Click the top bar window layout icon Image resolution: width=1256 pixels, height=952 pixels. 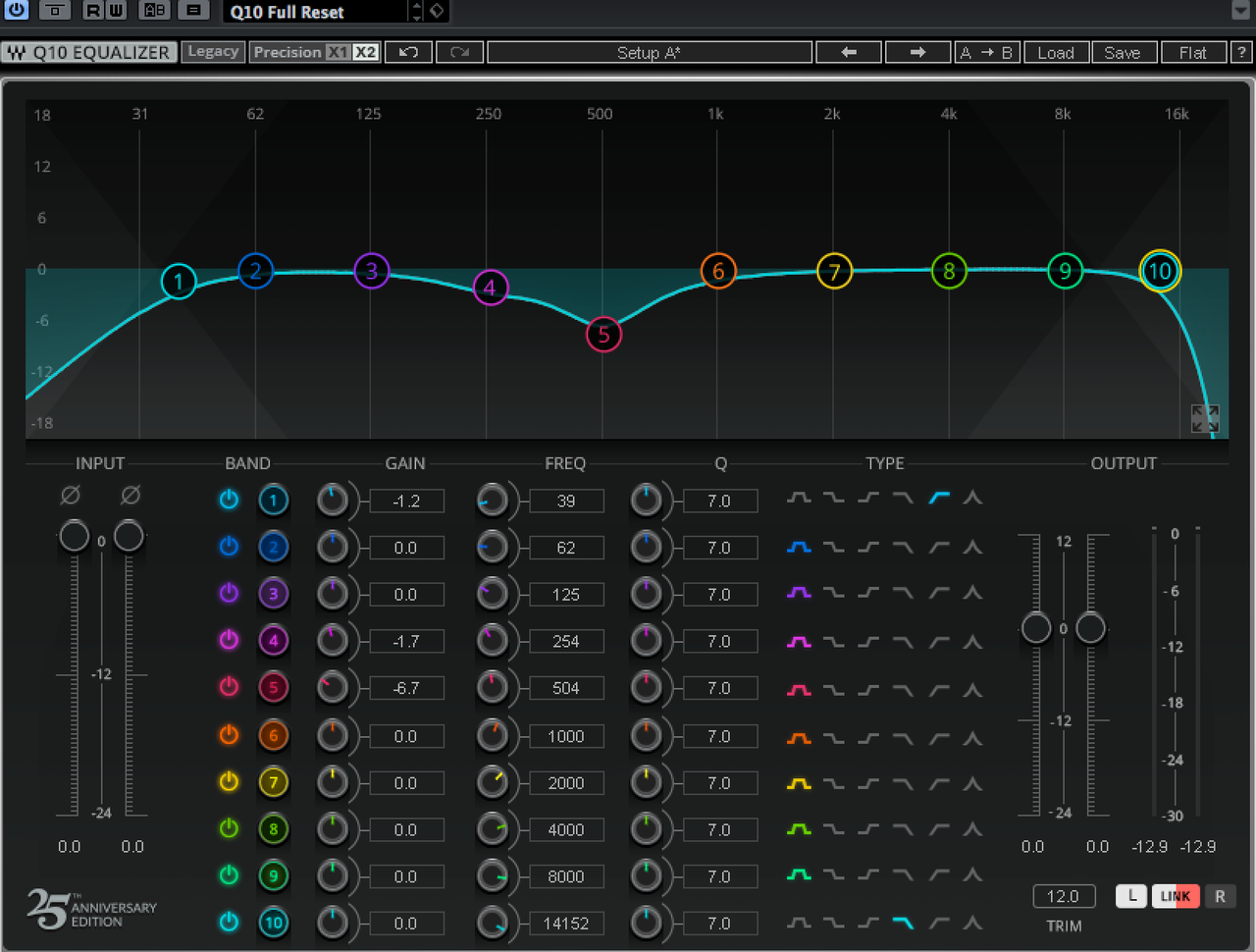click(54, 11)
